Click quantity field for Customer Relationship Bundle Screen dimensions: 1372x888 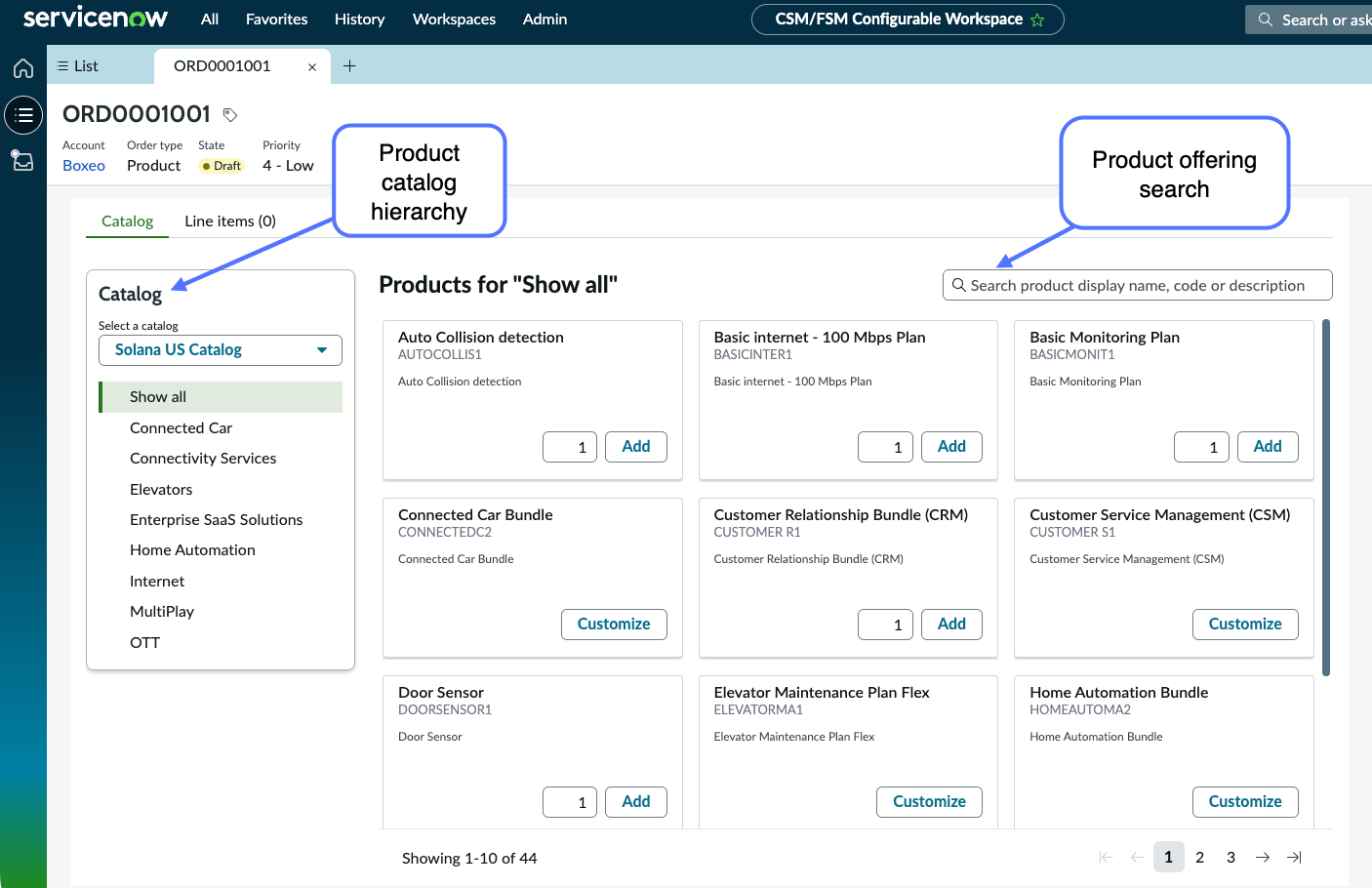(885, 625)
